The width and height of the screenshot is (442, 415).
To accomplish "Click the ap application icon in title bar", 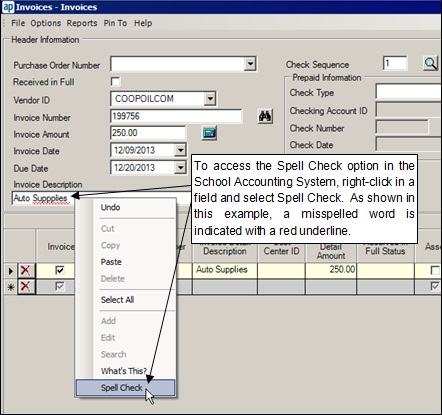I will [8, 7].
